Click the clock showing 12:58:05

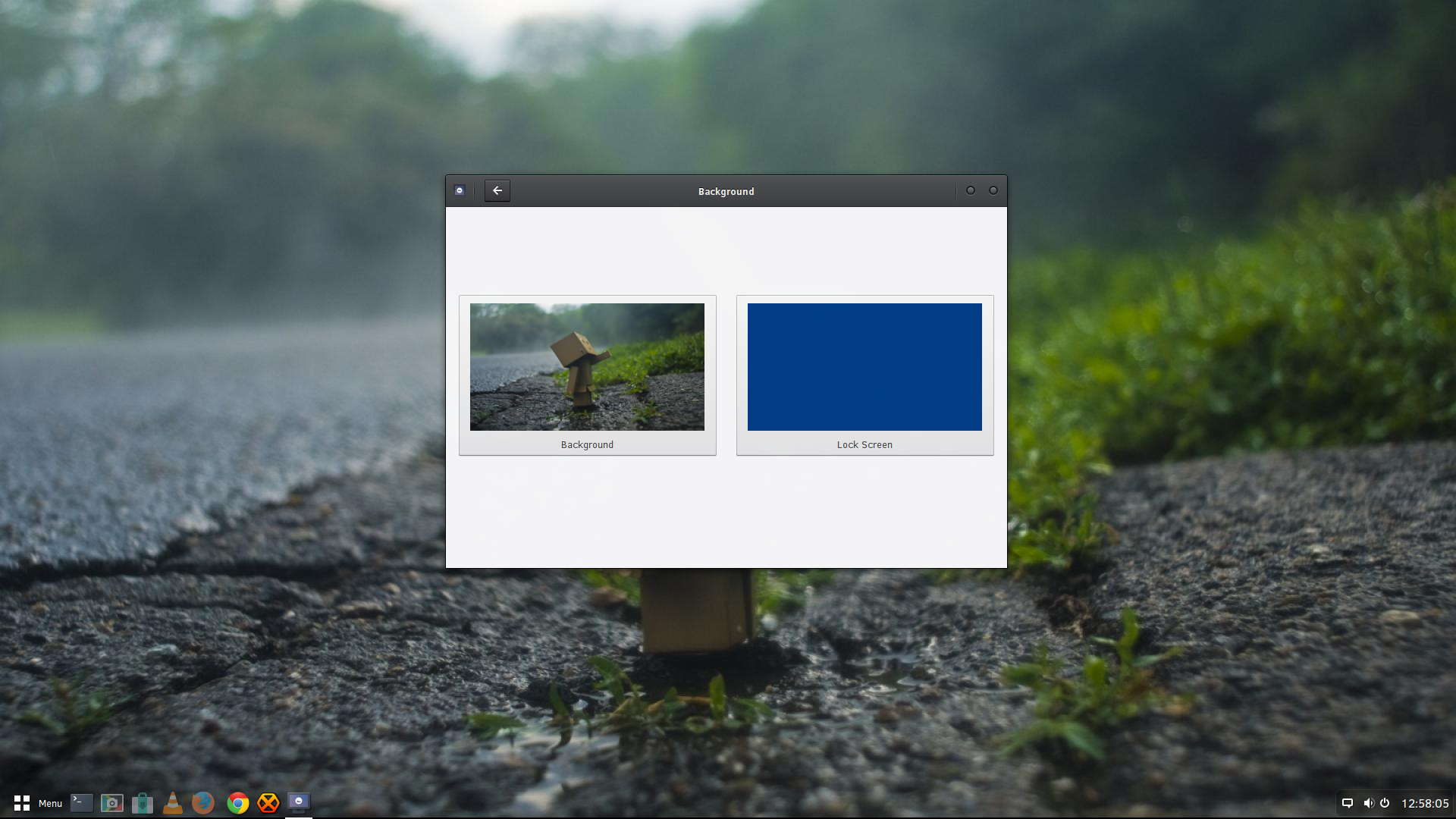click(1425, 803)
